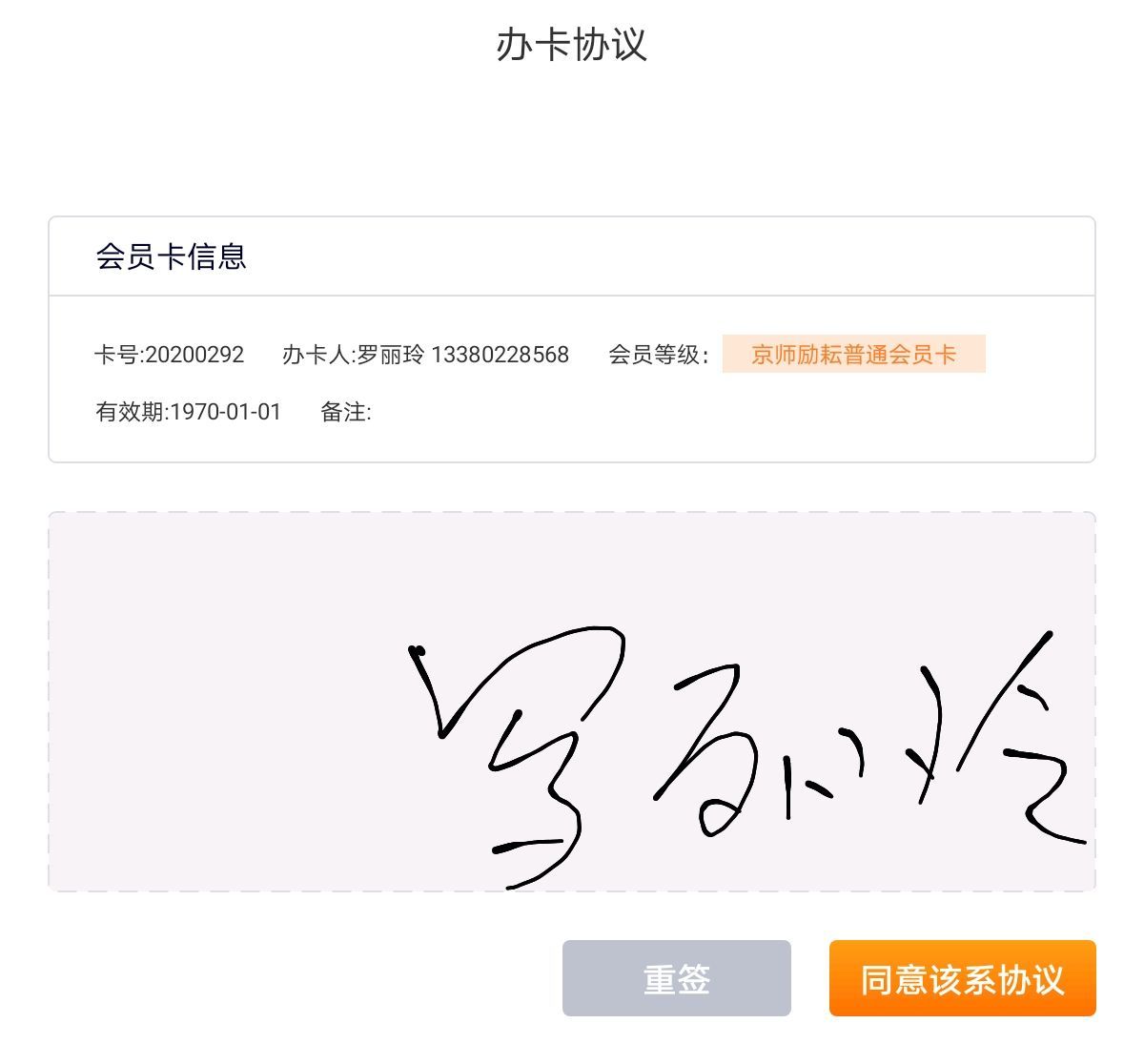Select the card number 20200292 text
Image resolution: width=1144 pixels, height=1064 pixels.
(x=194, y=355)
